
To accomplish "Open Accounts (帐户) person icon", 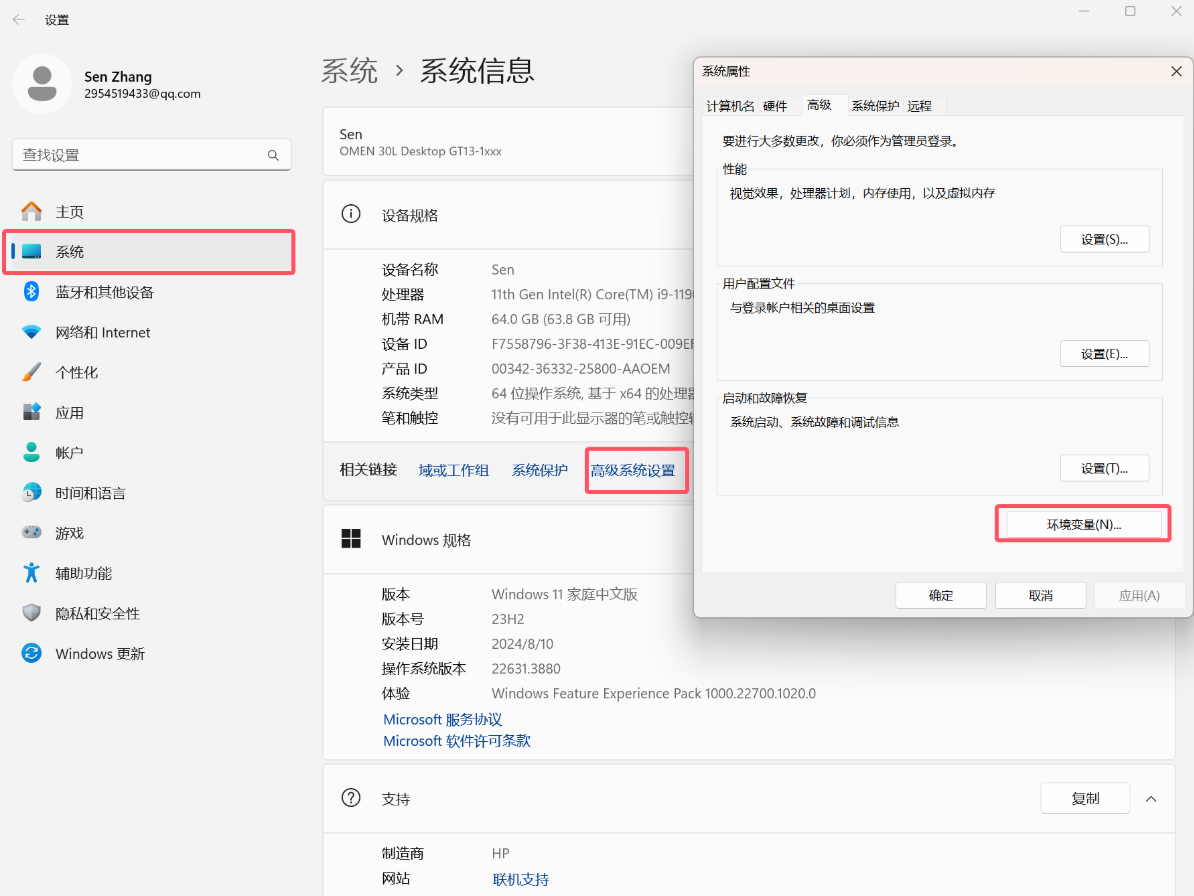I will [x=32, y=453].
